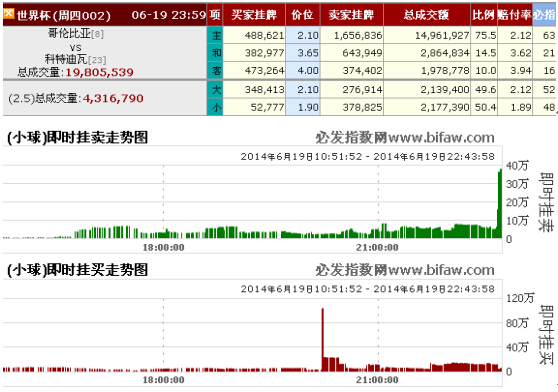Click the green spike in sell-order chart

(x=499, y=203)
